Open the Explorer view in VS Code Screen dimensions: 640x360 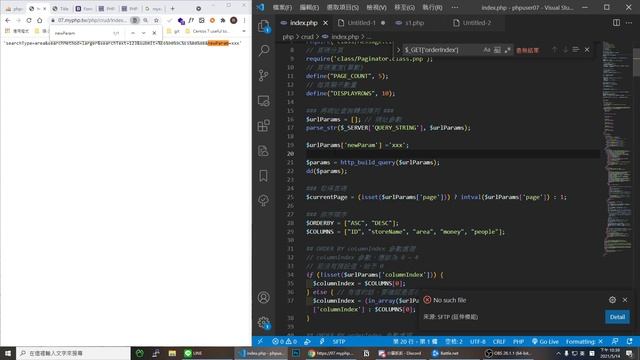point(264,27)
